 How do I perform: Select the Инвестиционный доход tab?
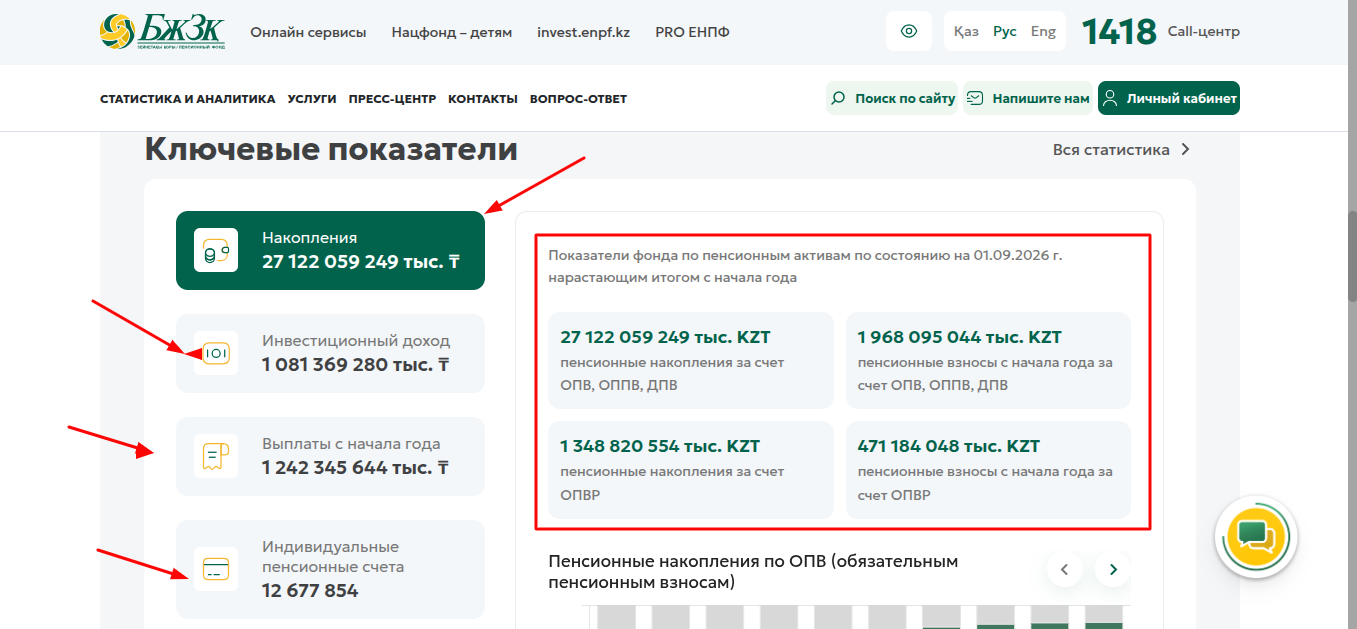[x=330, y=353]
